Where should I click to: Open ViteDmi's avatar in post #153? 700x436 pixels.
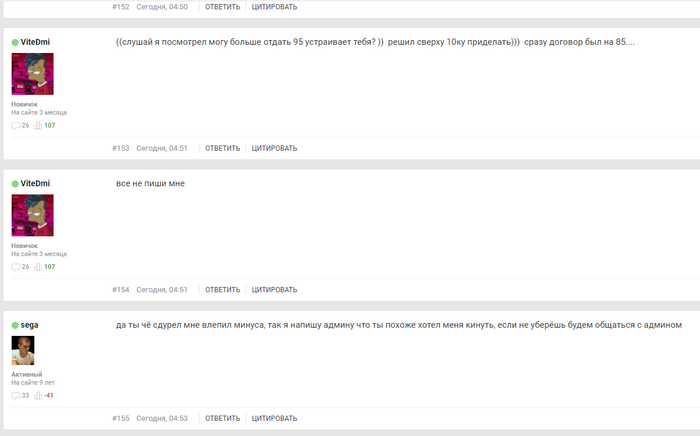coord(33,74)
